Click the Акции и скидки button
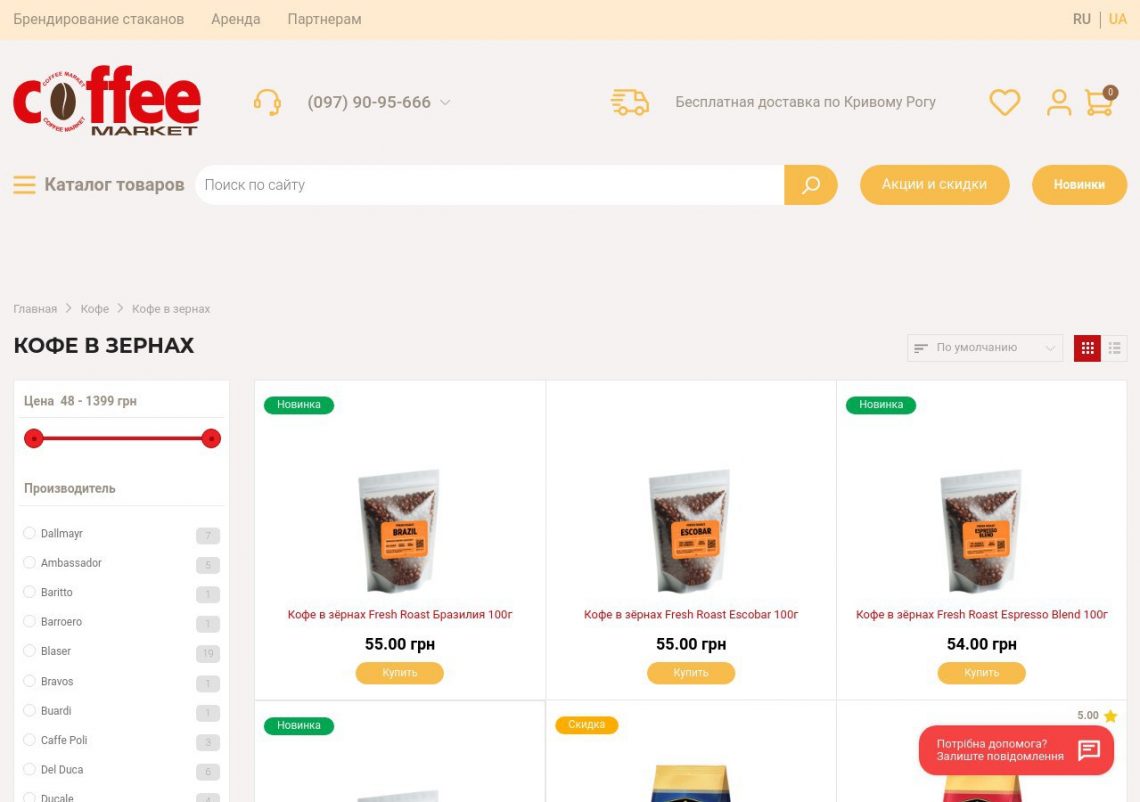 point(934,185)
